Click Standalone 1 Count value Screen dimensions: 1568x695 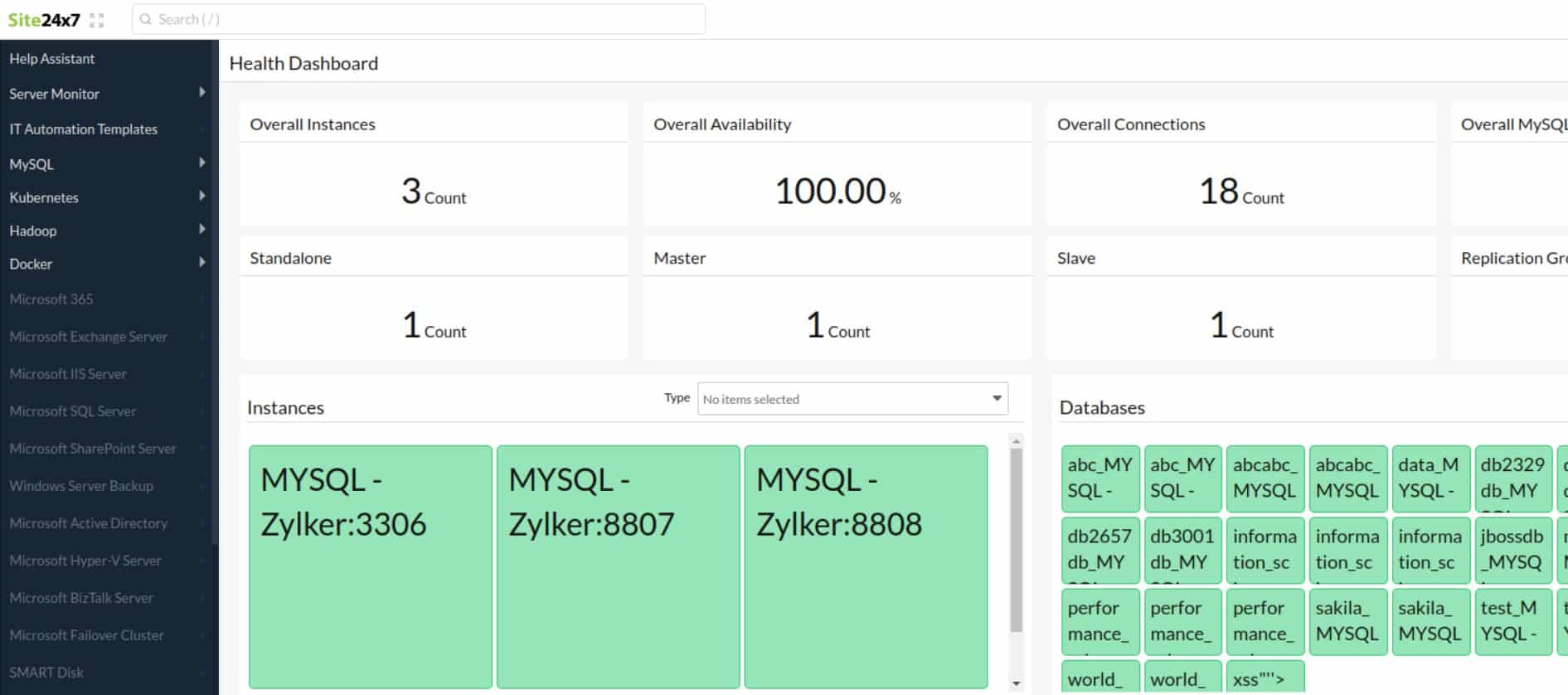pos(434,325)
